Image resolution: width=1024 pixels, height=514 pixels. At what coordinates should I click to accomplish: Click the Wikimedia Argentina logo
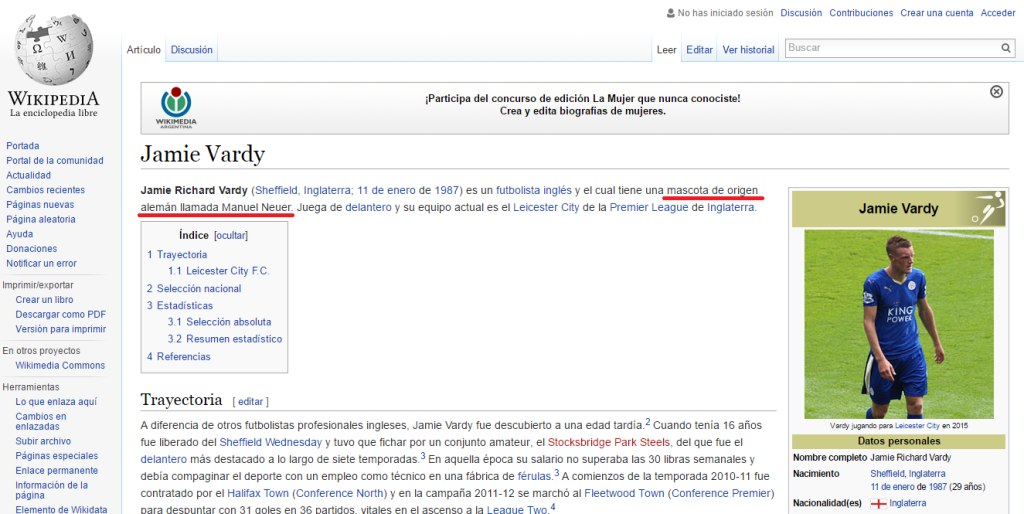point(176,108)
